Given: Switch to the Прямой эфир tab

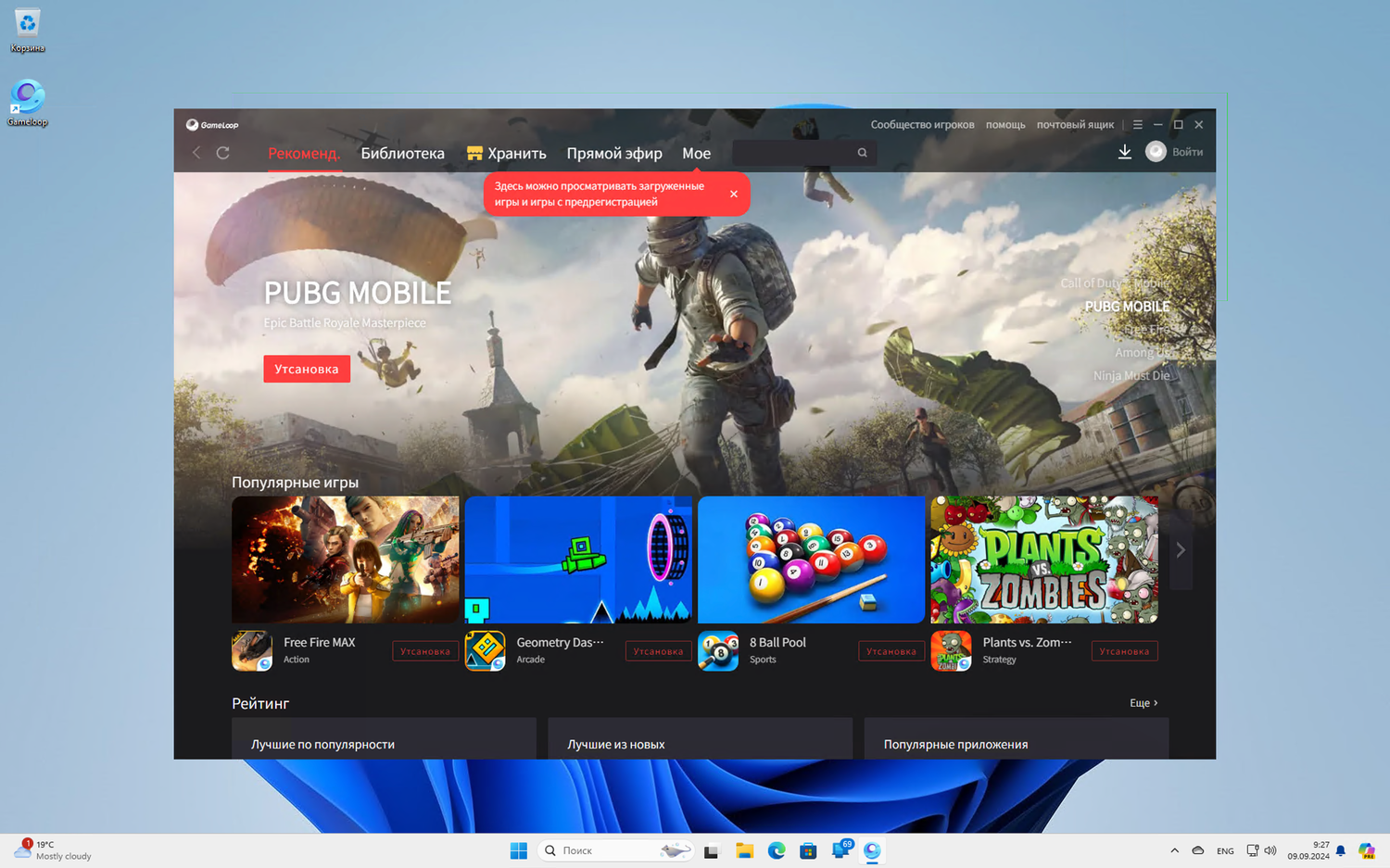Looking at the screenshot, I should [614, 154].
